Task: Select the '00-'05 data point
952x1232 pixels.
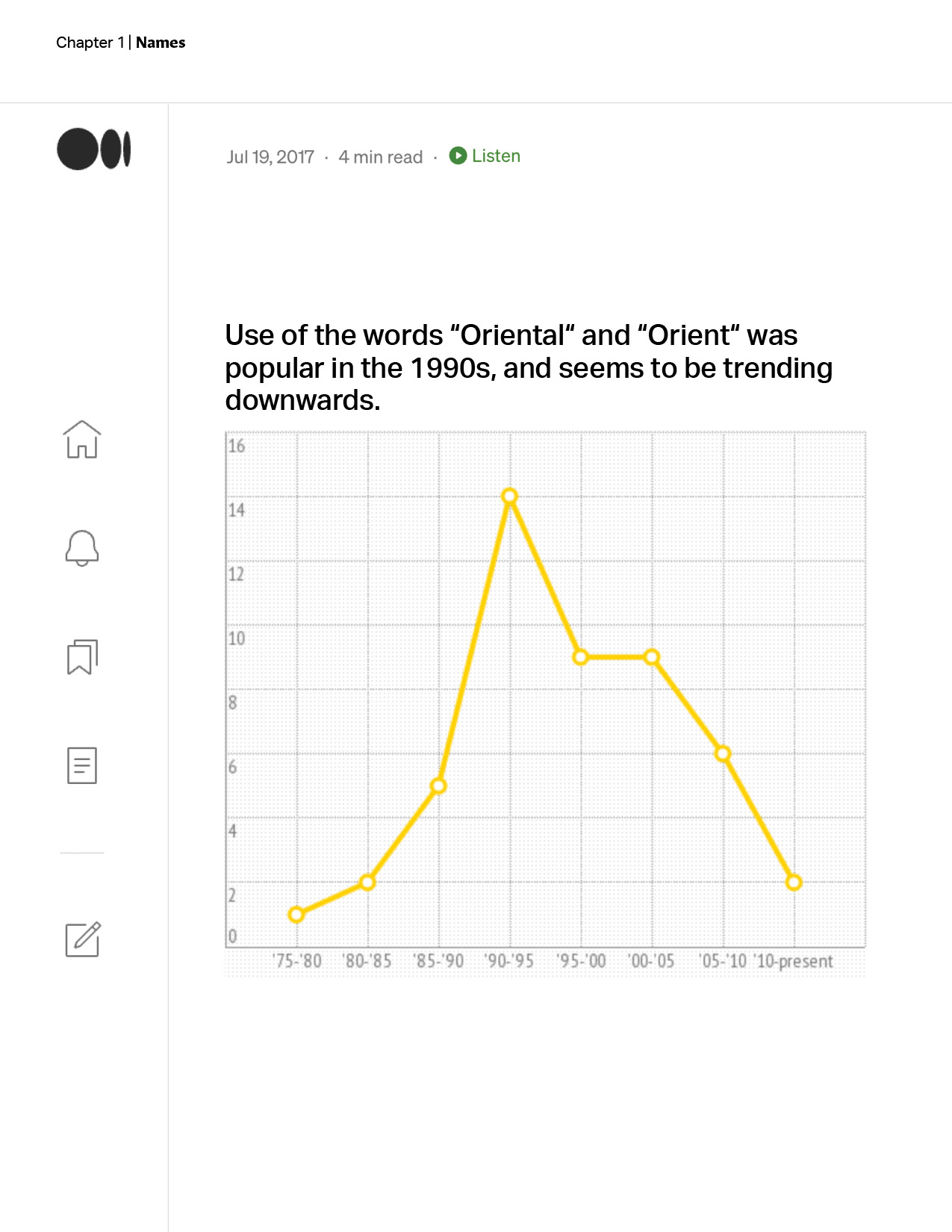Action: coord(652,657)
